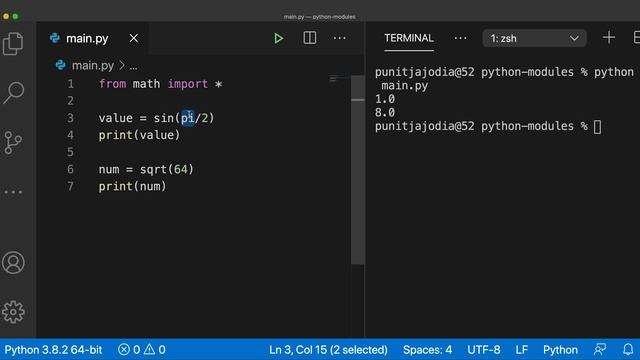Viewport: 640px width, 360px height.
Task: Open problems indicator showing 0 errors
Action: (x=142, y=350)
